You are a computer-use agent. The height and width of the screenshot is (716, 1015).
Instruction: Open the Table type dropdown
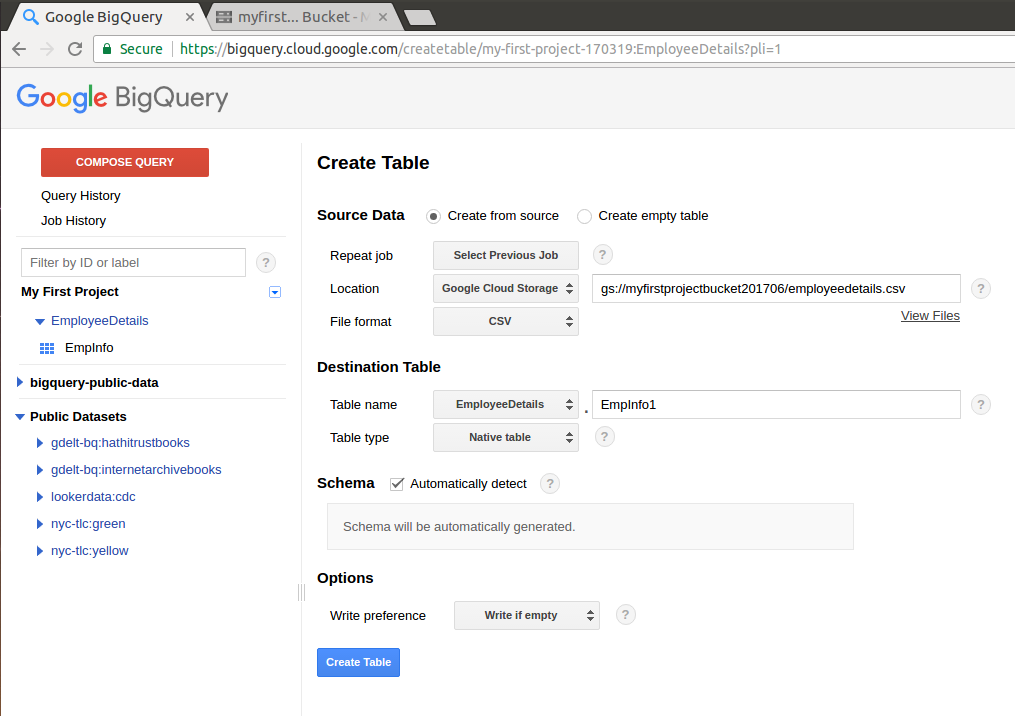pos(506,438)
